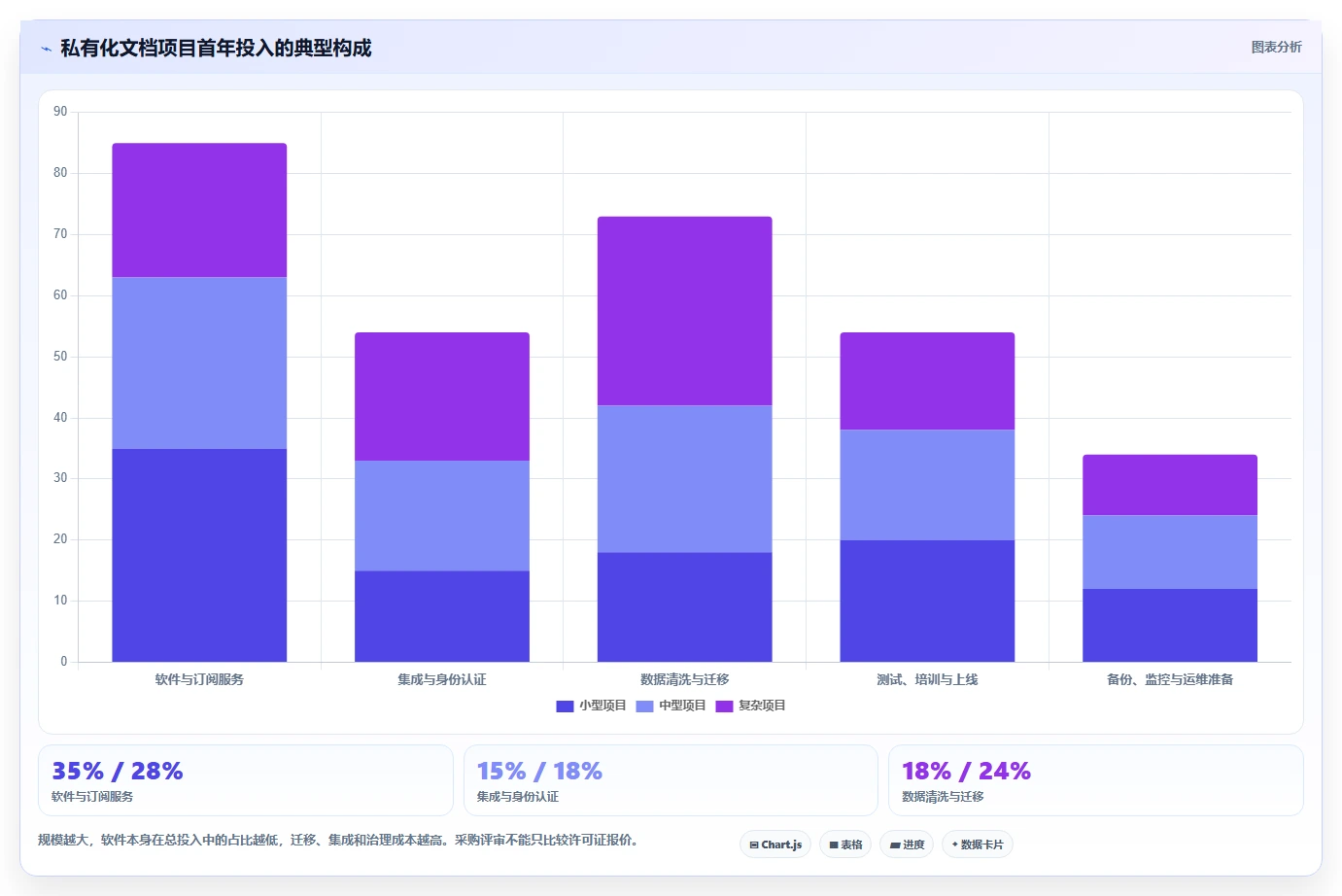Click the 集成与身份认证 x-axis label
This screenshot has height=896, width=1342.
pyautogui.click(x=442, y=679)
